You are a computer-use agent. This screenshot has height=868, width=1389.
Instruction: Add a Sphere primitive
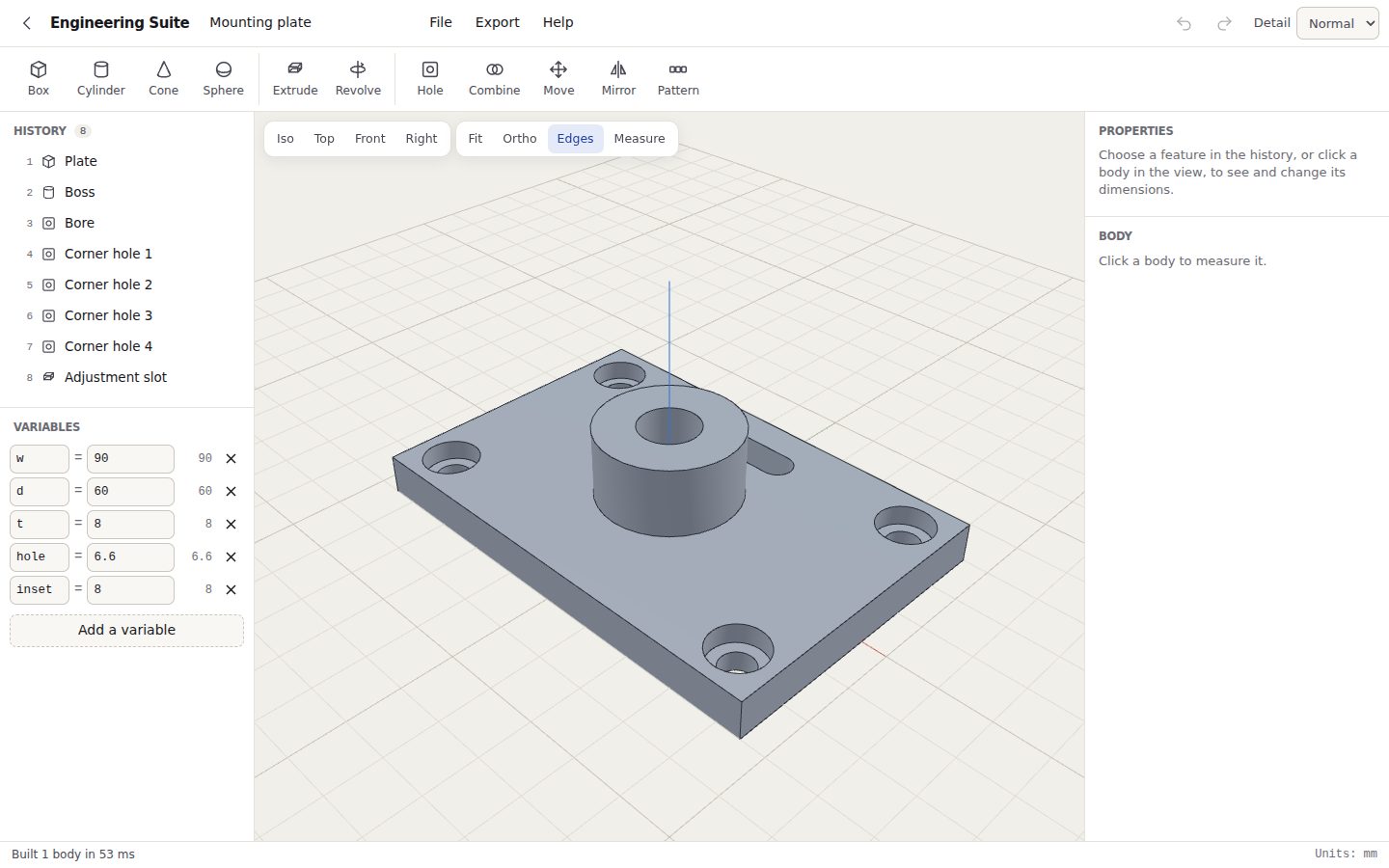tap(224, 78)
